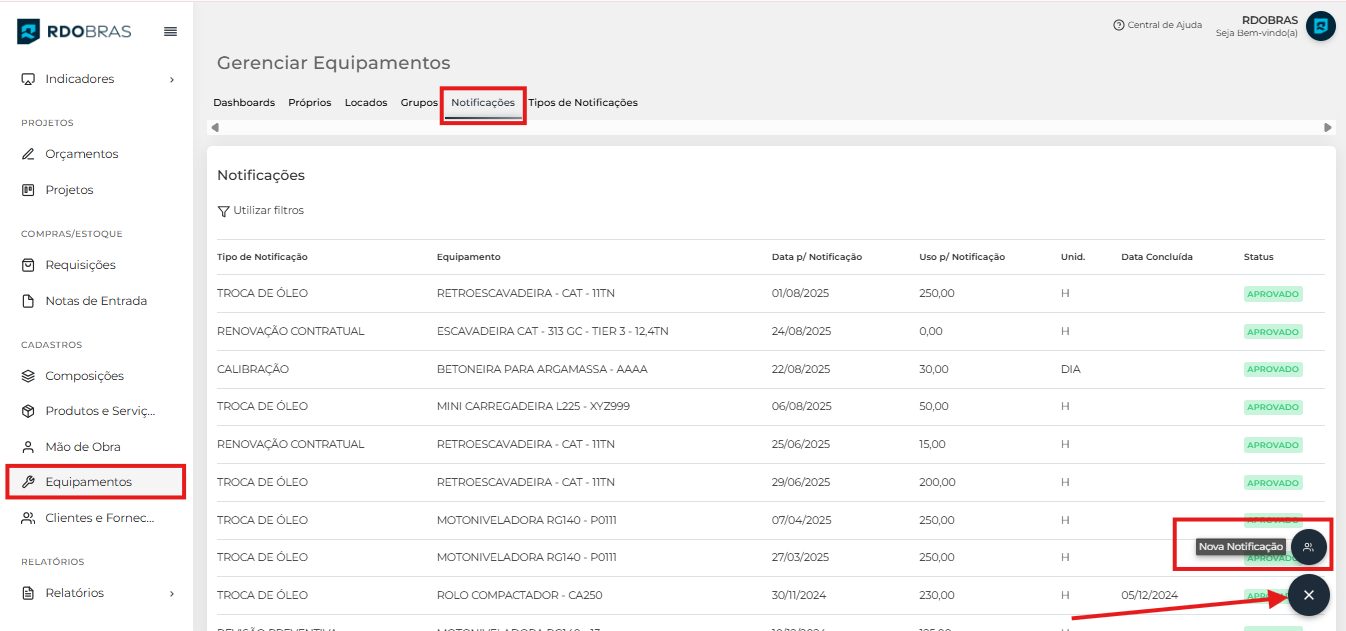
Task: Switch to the Tipos de Notificações tab
Action: click(x=583, y=103)
